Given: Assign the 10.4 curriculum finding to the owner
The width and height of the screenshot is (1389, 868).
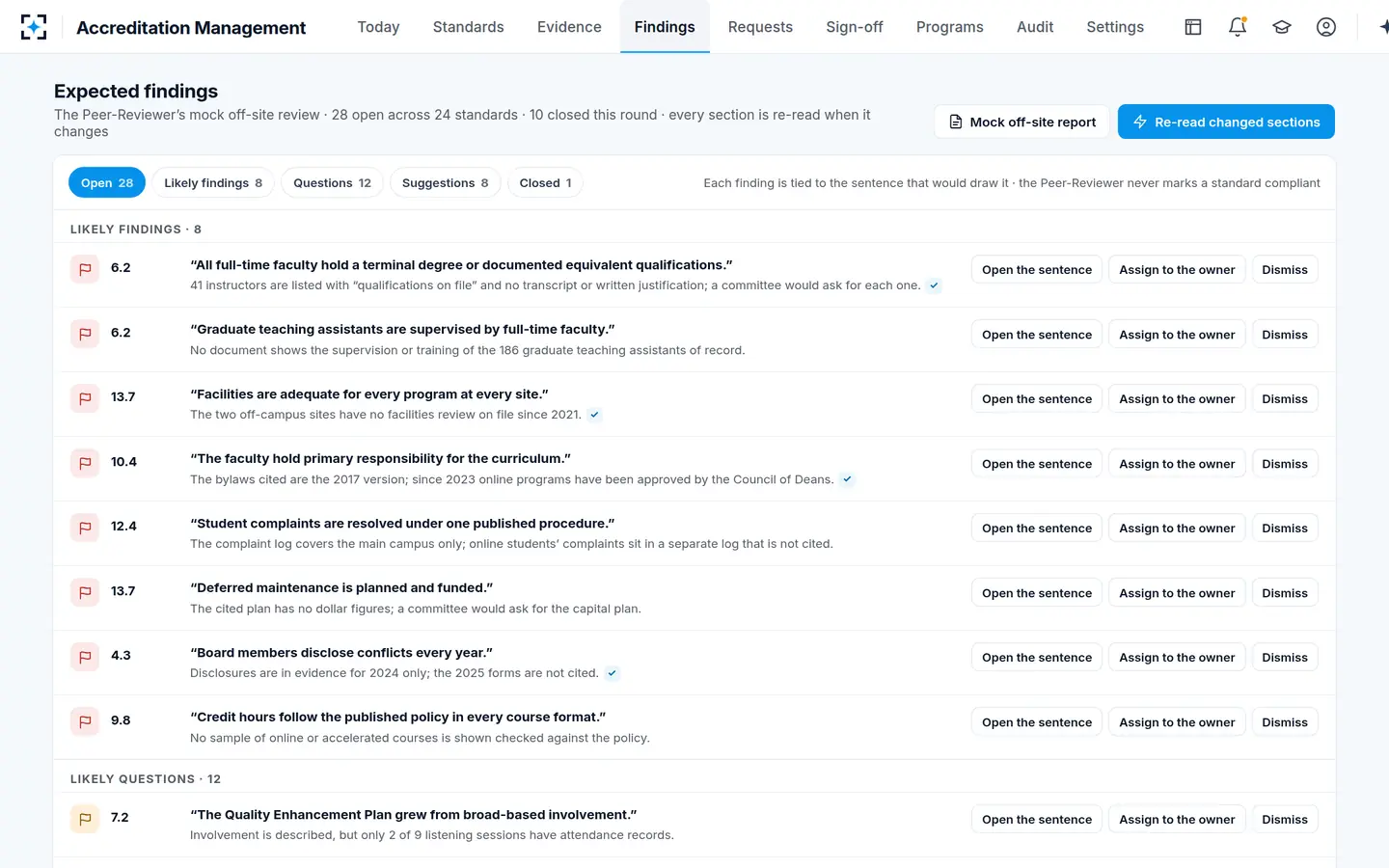Looking at the screenshot, I should click(1177, 464).
